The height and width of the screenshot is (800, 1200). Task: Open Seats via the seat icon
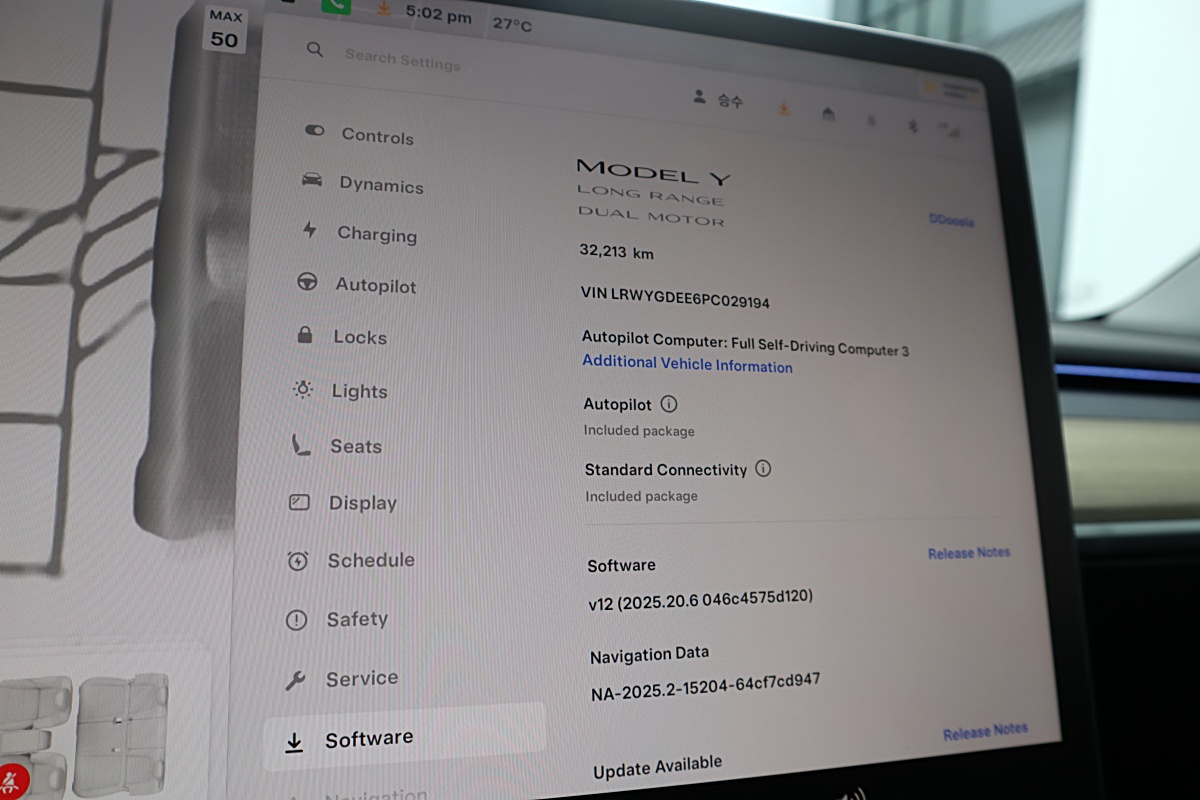pos(301,444)
